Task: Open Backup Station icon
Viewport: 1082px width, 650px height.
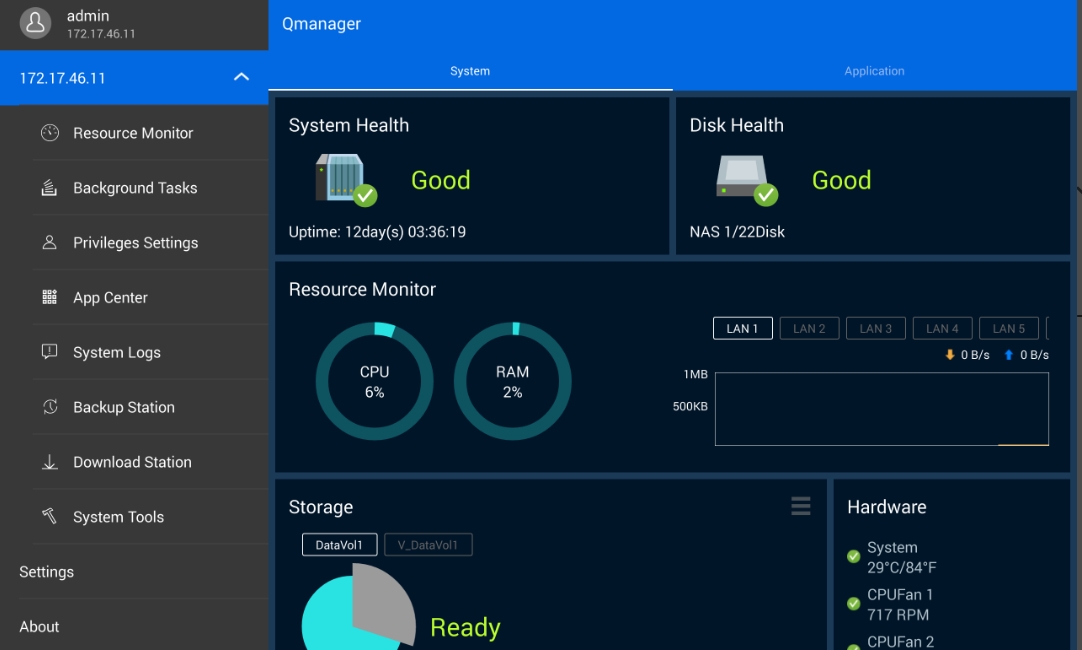Action: pyautogui.click(x=49, y=407)
